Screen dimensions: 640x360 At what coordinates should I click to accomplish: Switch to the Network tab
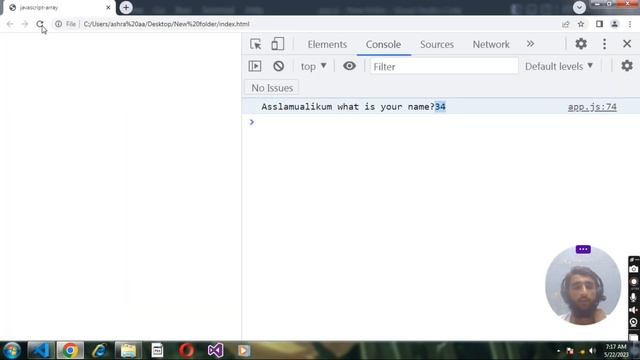click(x=491, y=44)
